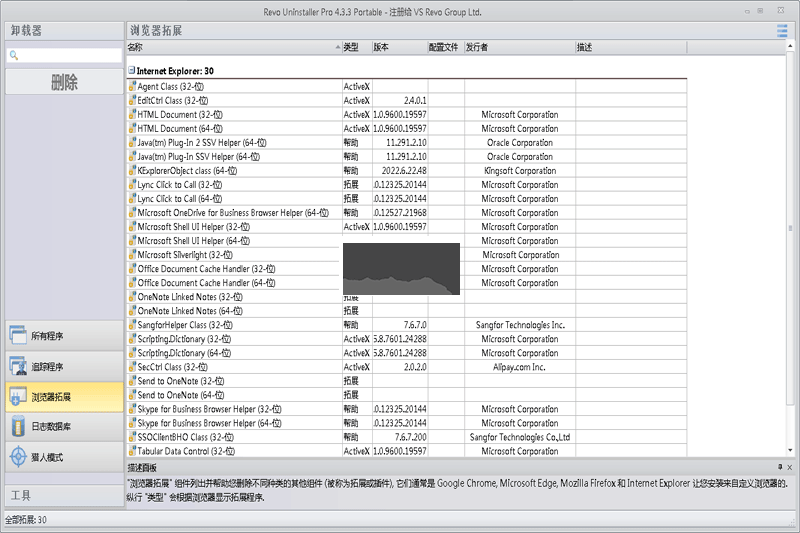Click the search magnifier icon
Image resolution: width=800 pixels, height=533 pixels.
(x=14, y=55)
